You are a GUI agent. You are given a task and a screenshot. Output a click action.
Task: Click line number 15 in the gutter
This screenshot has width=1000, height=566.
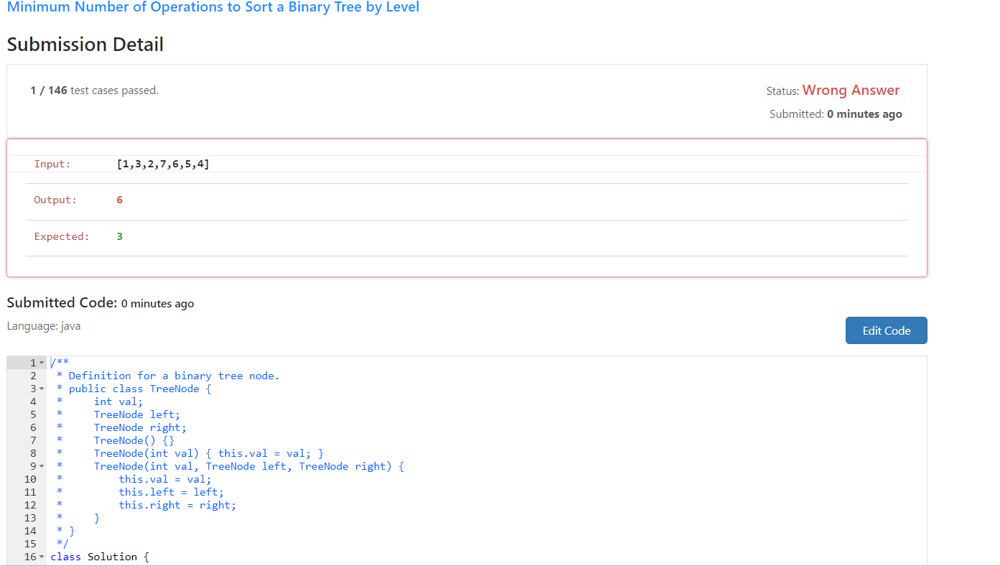pos(30,544)
